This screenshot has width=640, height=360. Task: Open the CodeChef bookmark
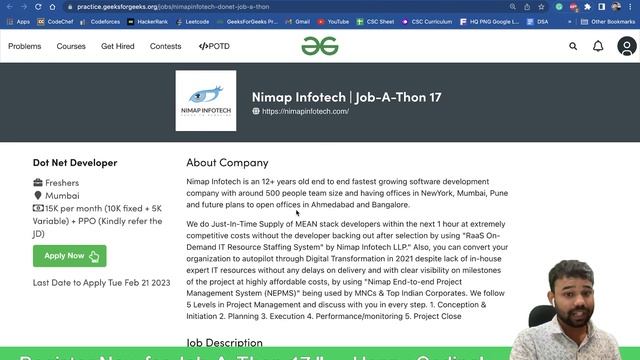[x=56, y=22]
